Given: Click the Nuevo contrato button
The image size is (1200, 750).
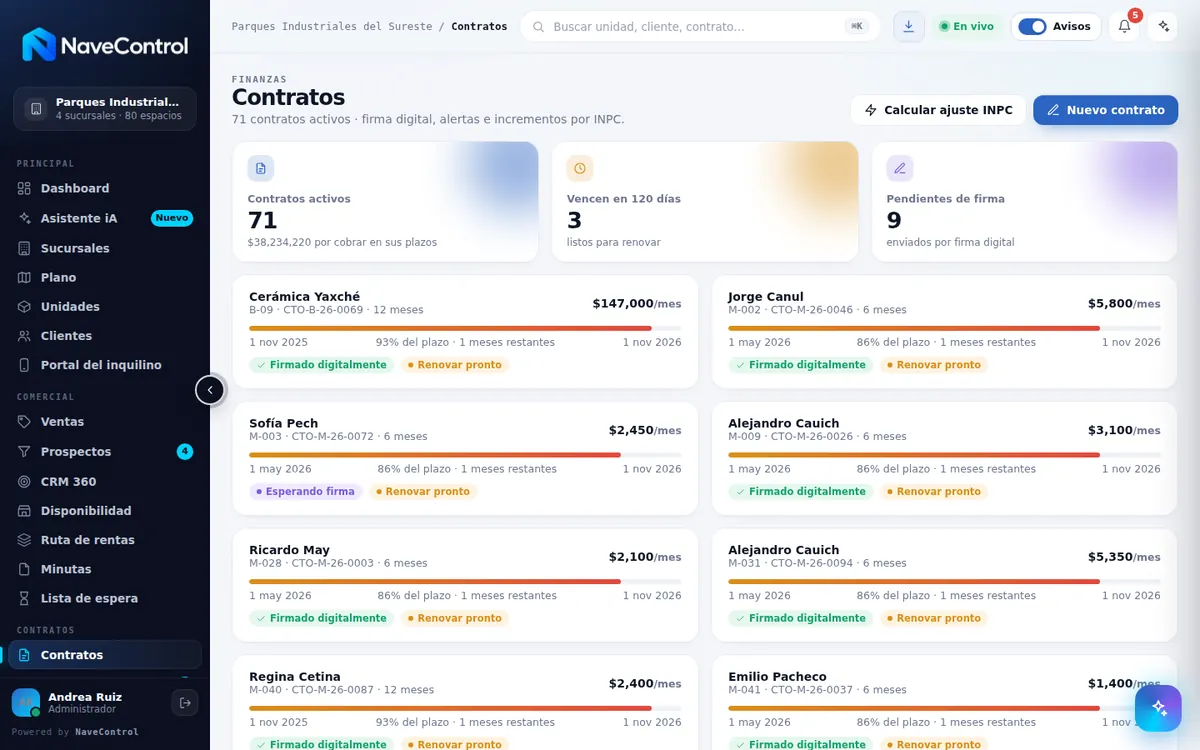Looking at the screenshot, I should [1106, 110].
